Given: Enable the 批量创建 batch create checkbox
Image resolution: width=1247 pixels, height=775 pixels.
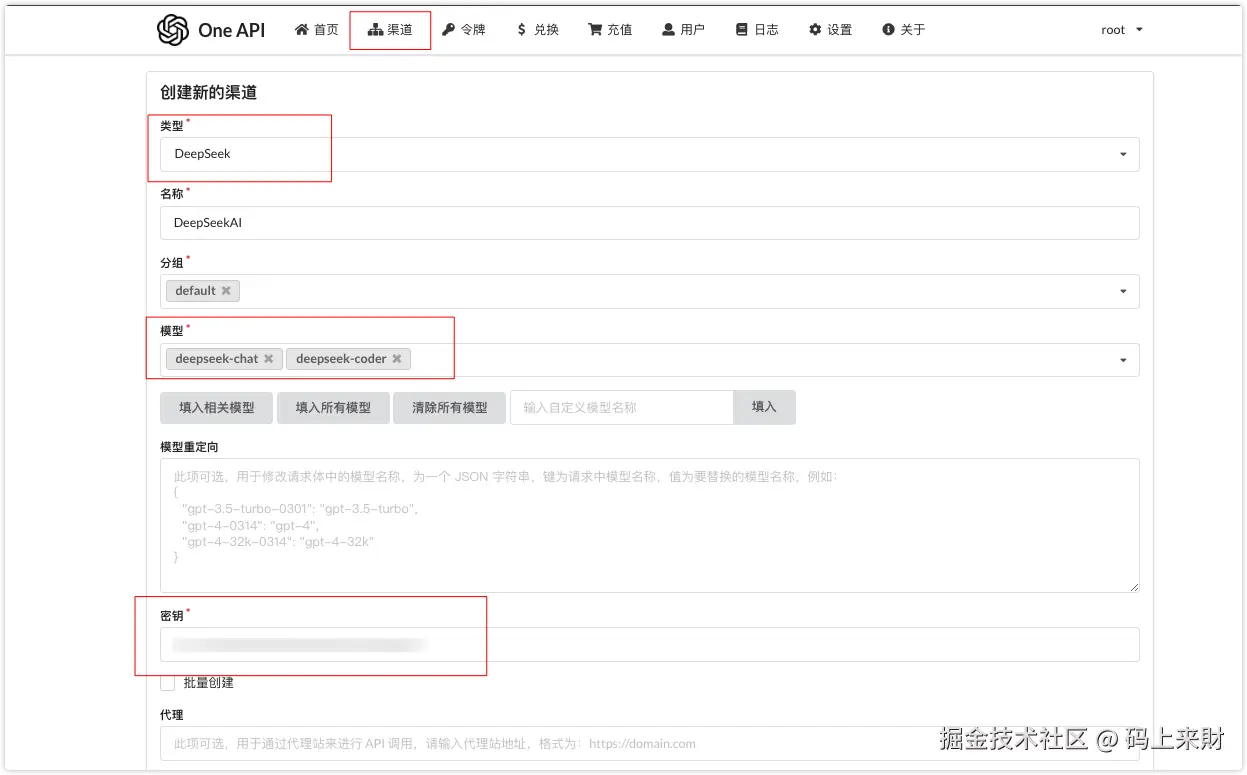Looking at the screenshot, I should (167, 682).
